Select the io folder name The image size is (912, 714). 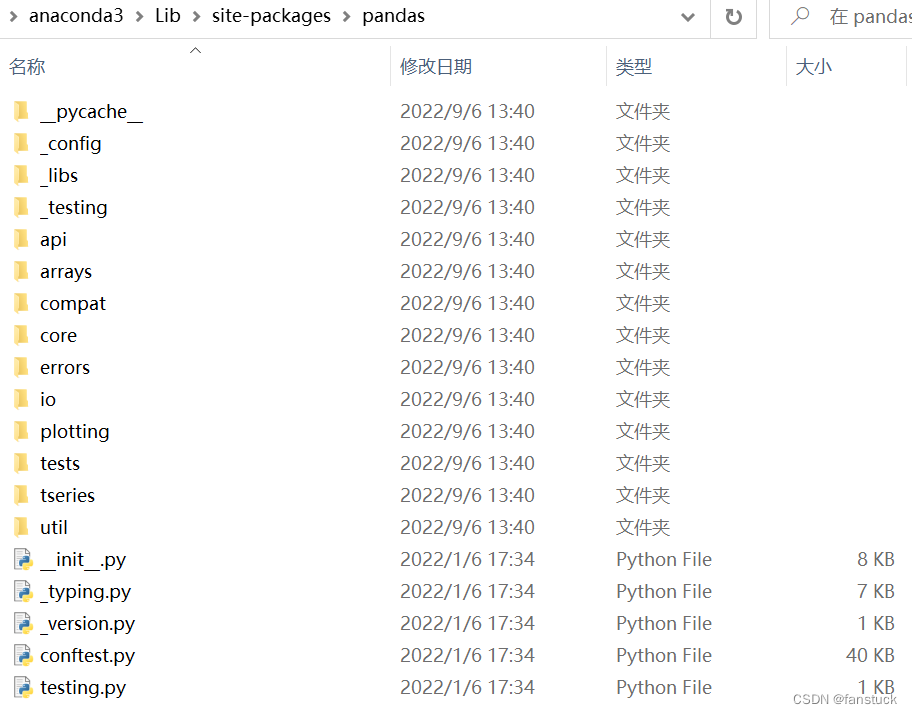[x=48, y=399]
